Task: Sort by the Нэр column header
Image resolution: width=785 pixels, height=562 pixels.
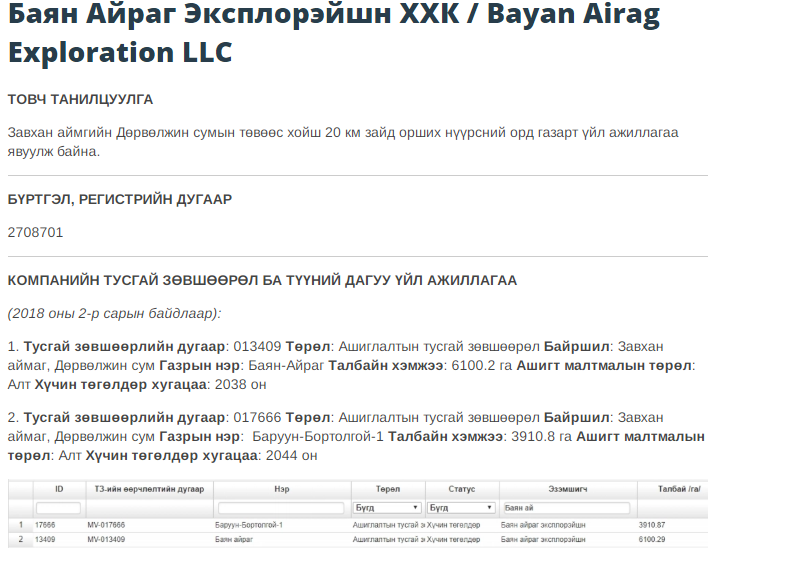Action: [281, 489]
